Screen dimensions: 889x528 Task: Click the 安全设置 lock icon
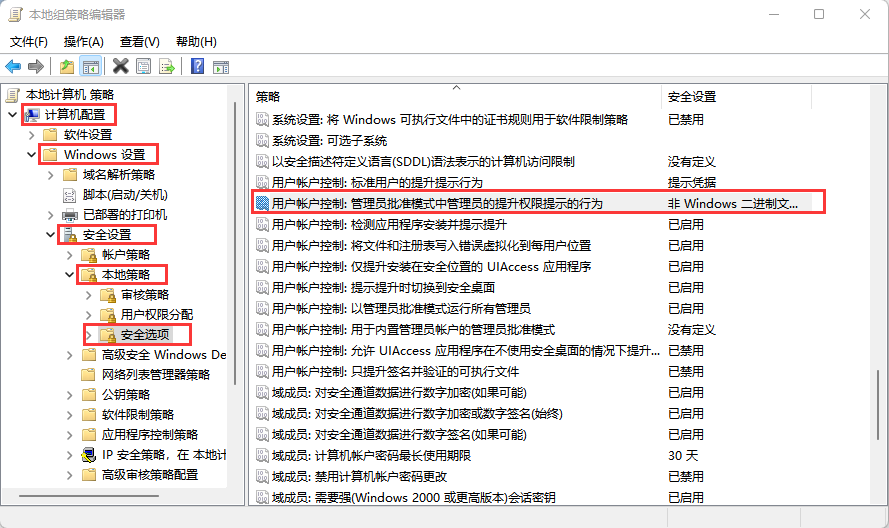(70, 235)
